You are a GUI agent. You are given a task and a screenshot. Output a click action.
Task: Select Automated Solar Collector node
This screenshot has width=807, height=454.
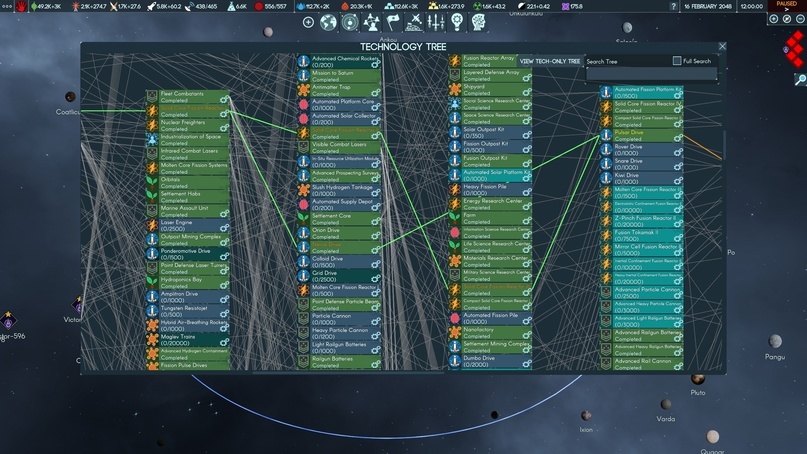pyautogui.click(x=339, y=119)
